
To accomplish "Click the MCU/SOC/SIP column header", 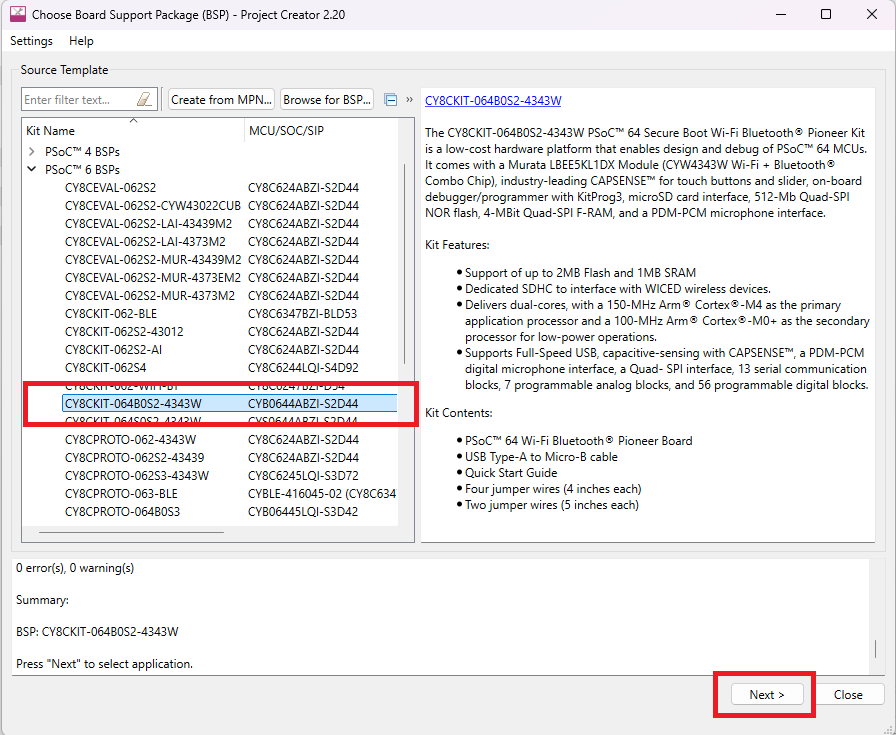I will (x=321, y=130).
